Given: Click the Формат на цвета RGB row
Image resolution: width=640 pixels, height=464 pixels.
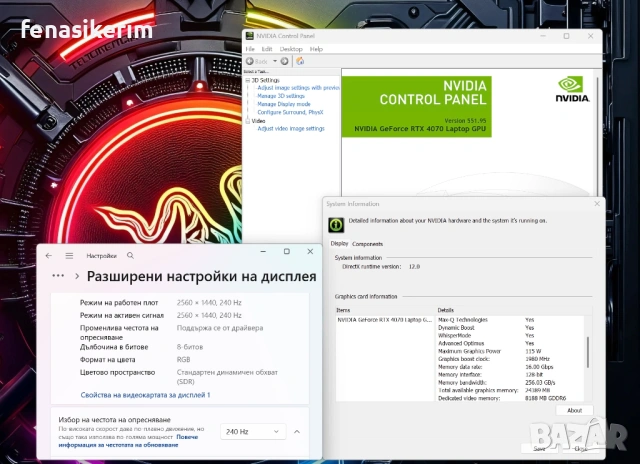Looking at the screenshot, I should click(x=135, y=360).
